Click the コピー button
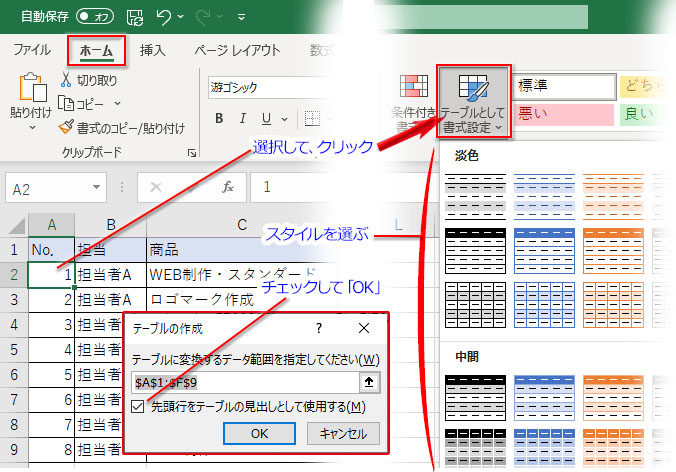 click(81, 104)
